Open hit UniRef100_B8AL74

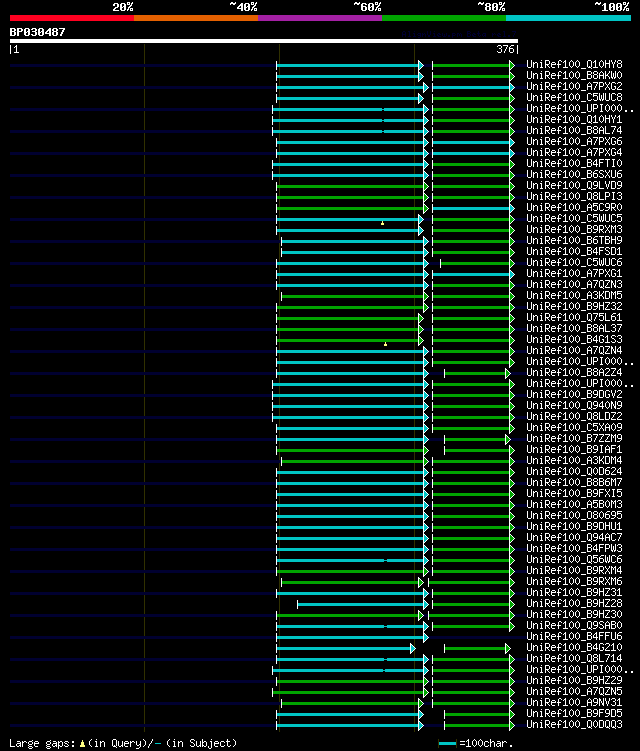[x=574, y=130]
